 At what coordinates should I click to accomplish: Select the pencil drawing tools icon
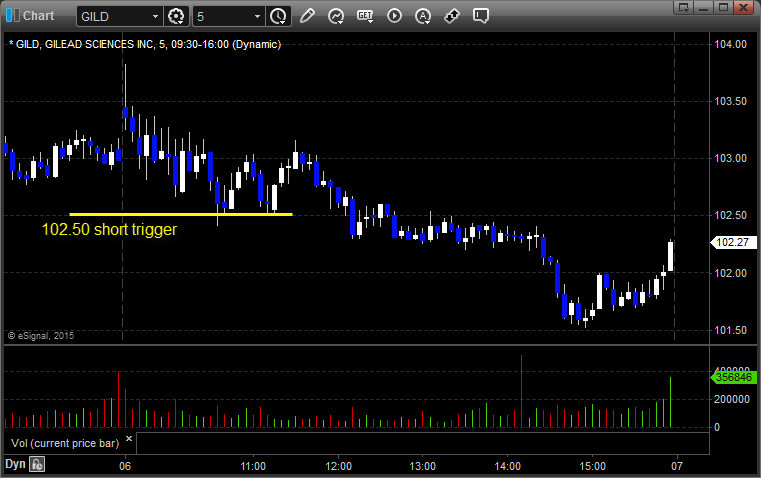307,16
